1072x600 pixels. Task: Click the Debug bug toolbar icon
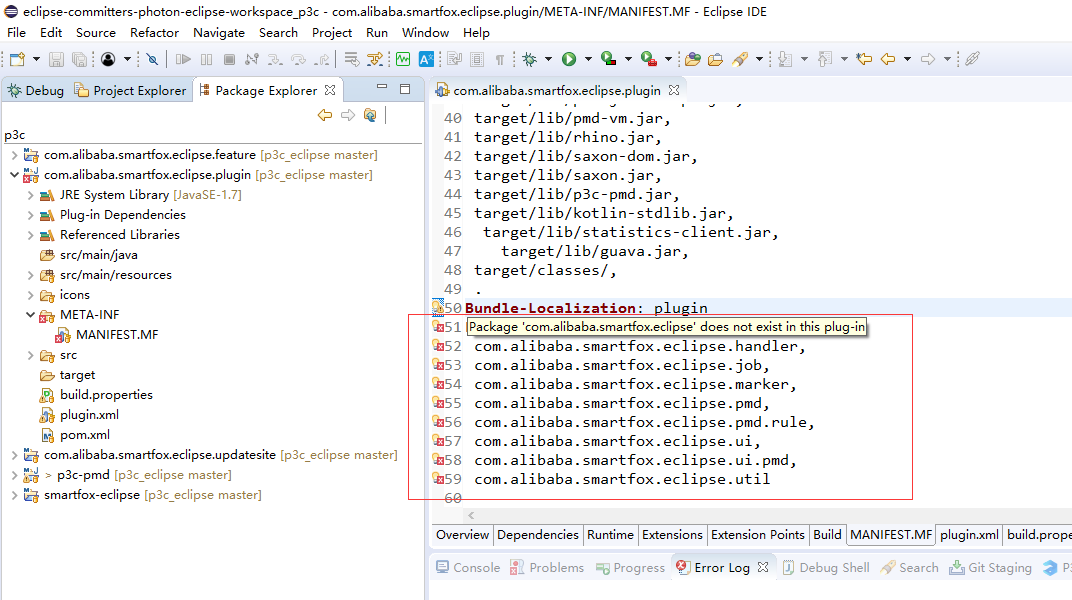click(x=530, y=59)
